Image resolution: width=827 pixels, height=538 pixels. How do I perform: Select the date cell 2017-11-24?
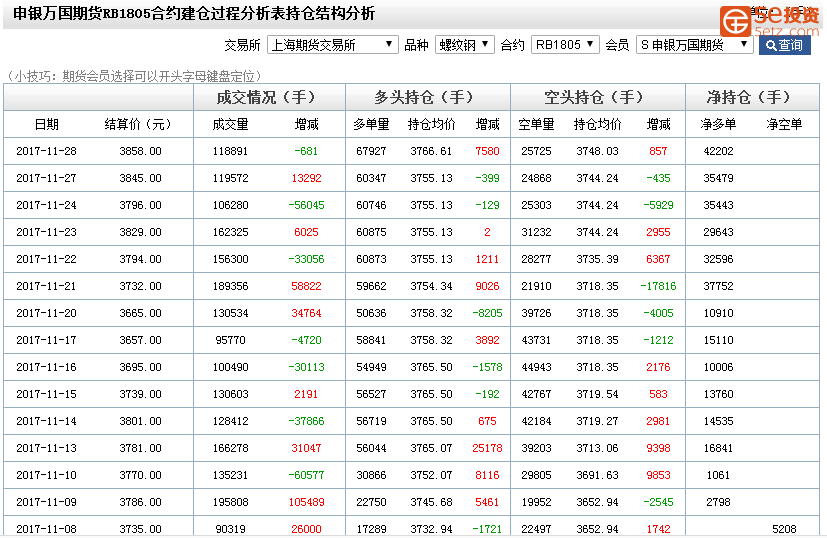46,205
